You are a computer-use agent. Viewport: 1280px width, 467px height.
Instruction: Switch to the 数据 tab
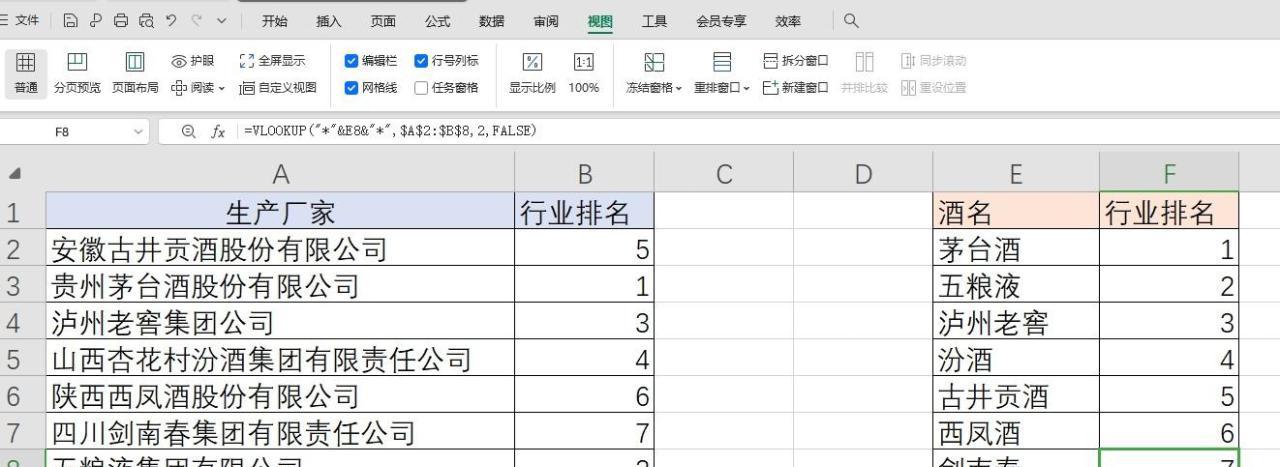[491, 21]
